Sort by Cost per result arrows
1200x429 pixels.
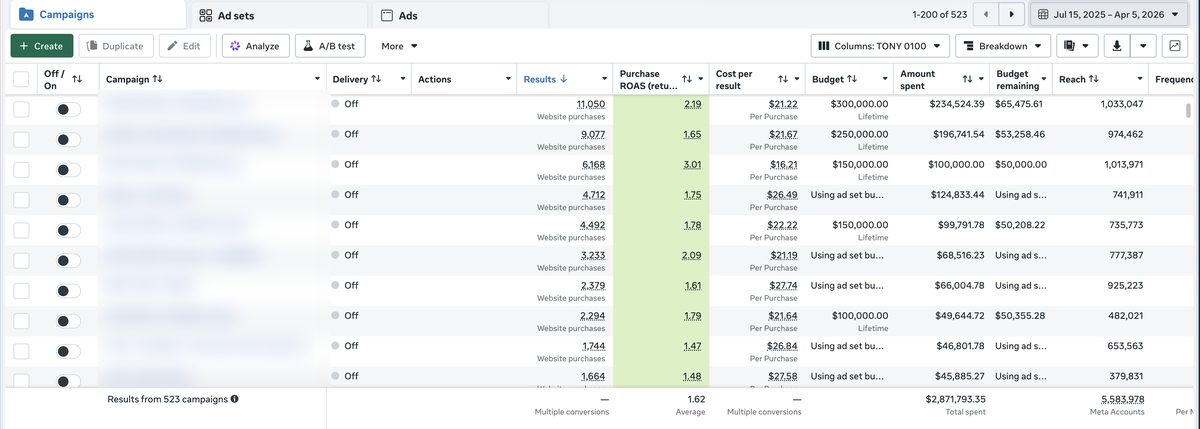coord(783,79)
